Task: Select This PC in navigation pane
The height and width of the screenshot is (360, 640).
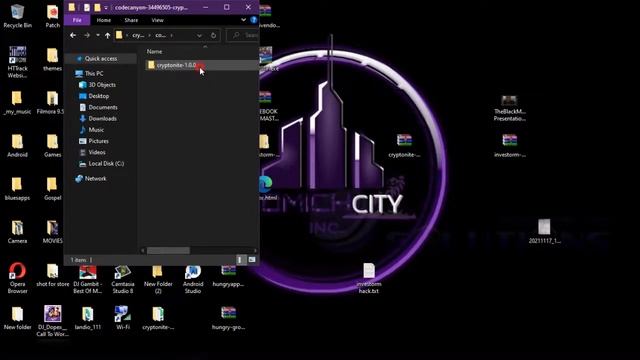Action: point(94,73)
